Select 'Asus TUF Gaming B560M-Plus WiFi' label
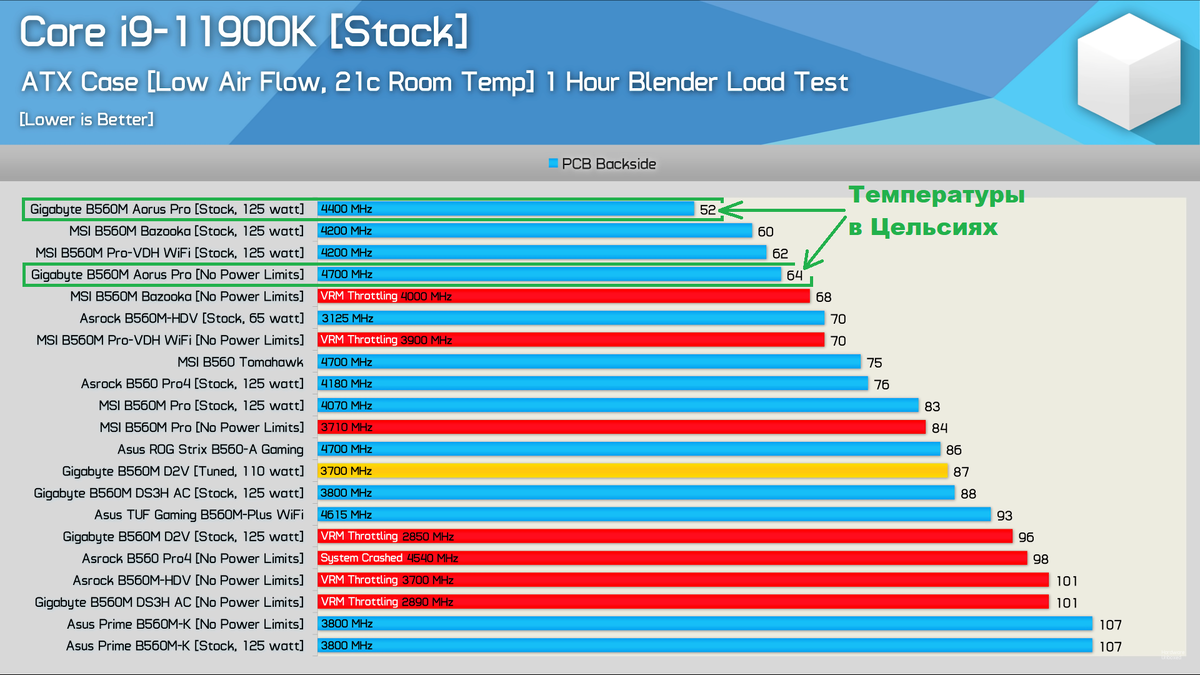The width and height of the screenshot is (1200, 675). click(x=199, y=515)
